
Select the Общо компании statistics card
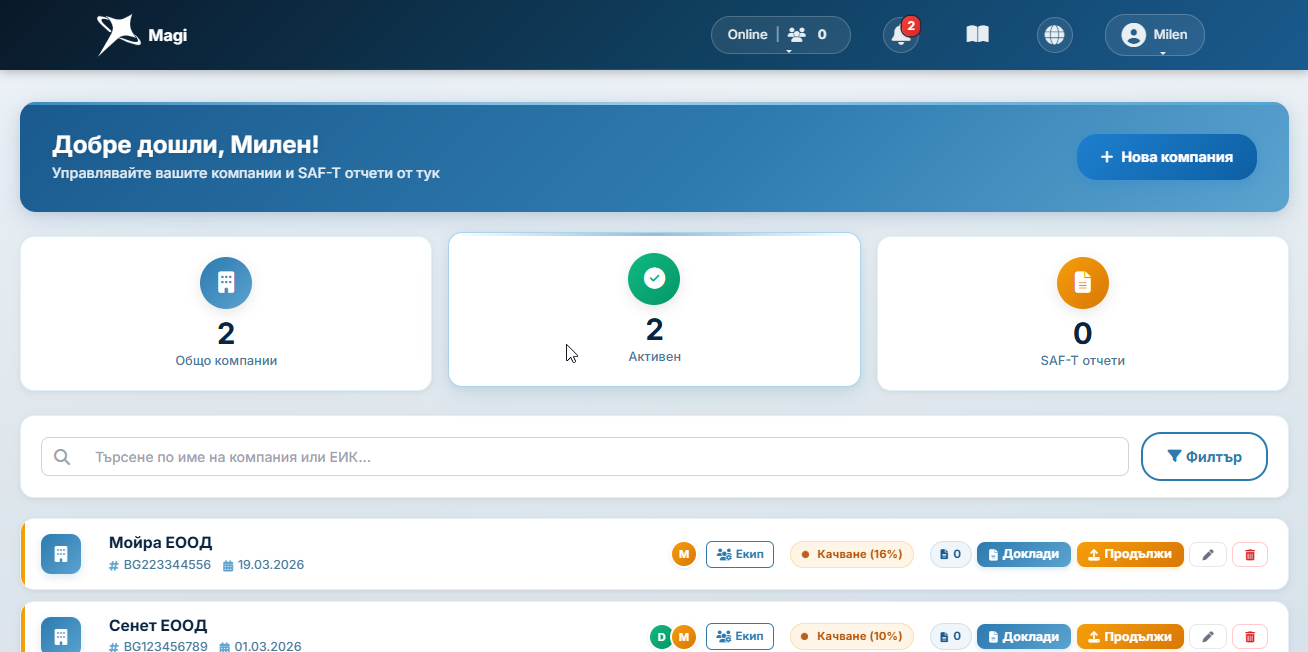[x=226, y=313]
